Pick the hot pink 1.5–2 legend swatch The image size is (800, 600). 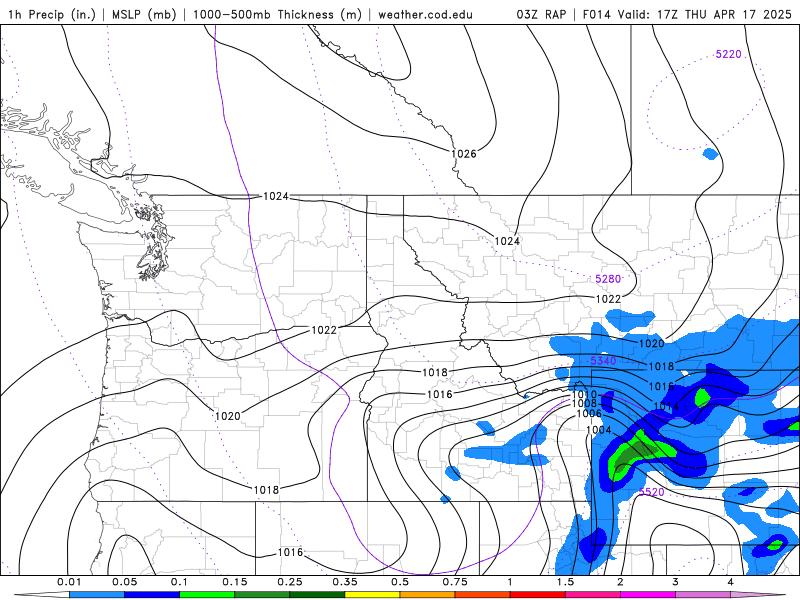coord(593,595)
